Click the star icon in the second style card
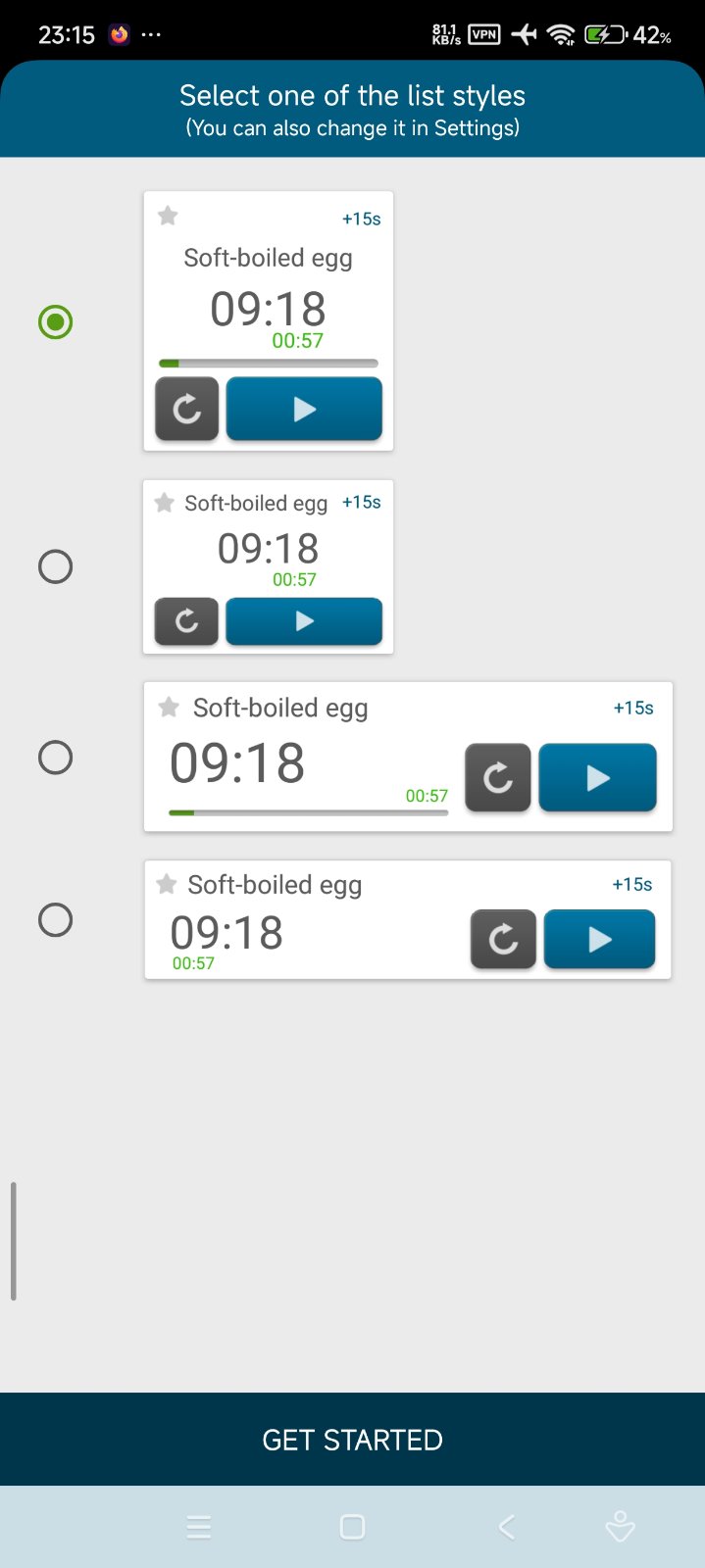 pos(164,503)
